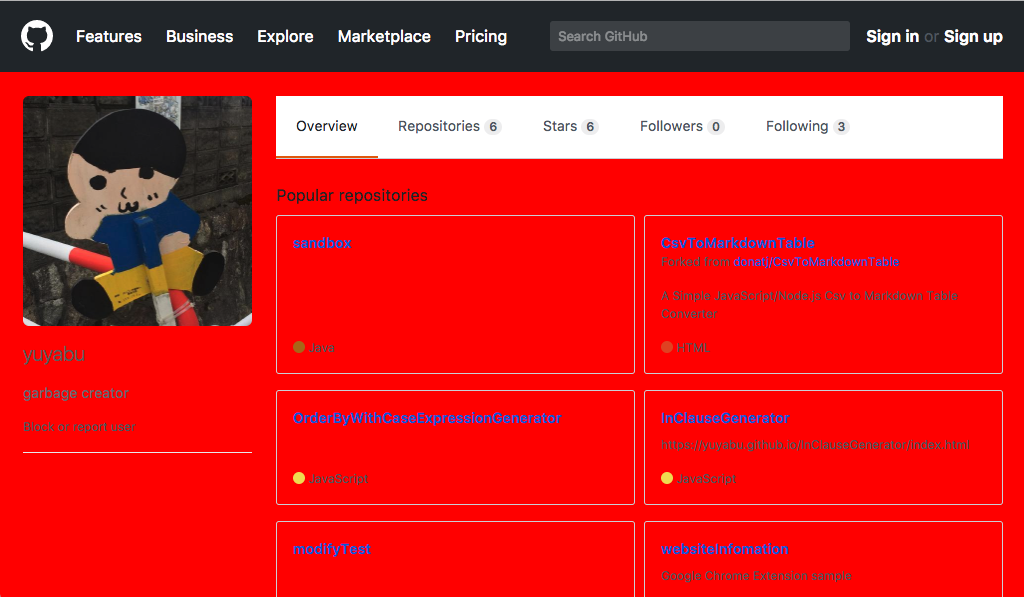
Task: Focus the Search GitHub field
Action: (699, 36)
